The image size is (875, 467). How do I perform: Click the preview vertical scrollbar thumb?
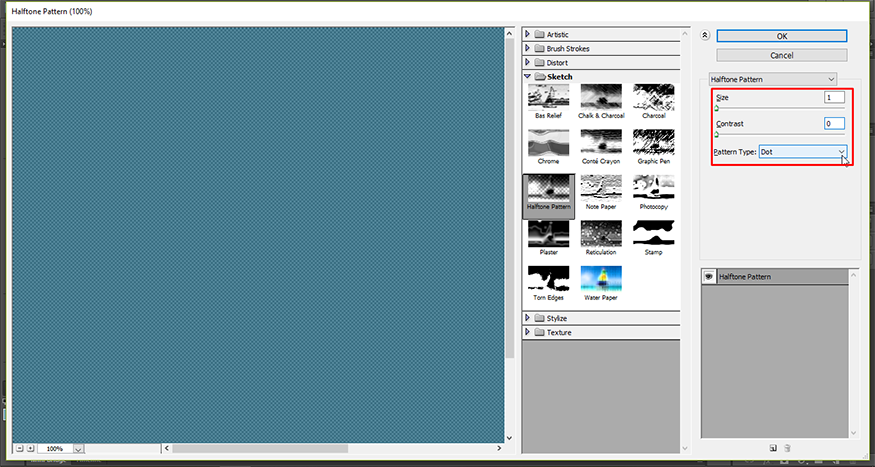[x=509, y=199]
